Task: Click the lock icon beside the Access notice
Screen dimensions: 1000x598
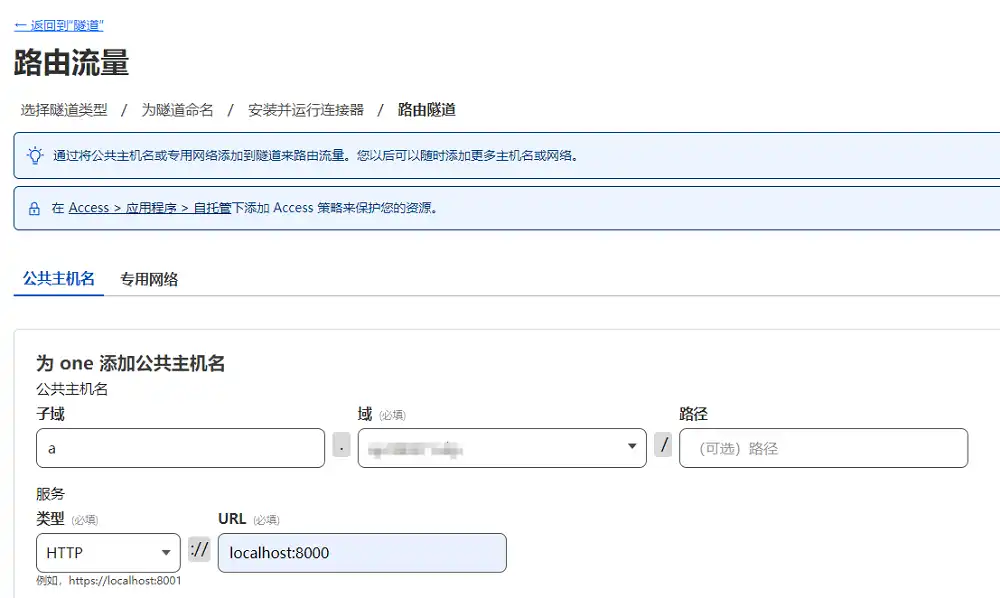Action: point(35,208)
